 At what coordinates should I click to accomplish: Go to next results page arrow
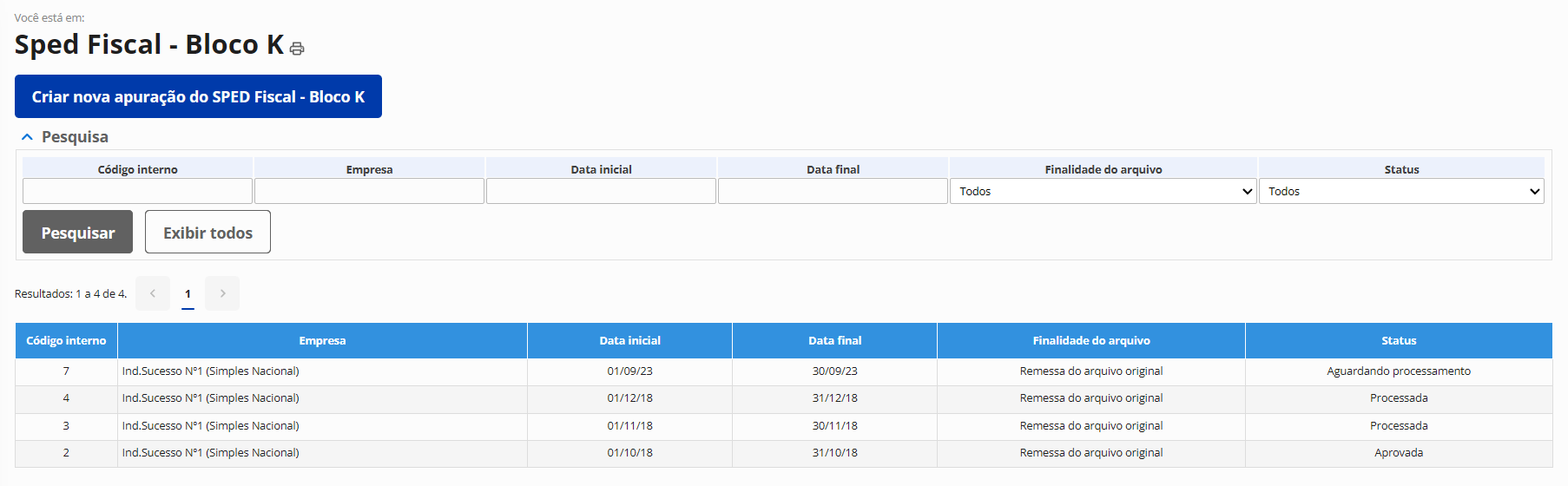222,293
